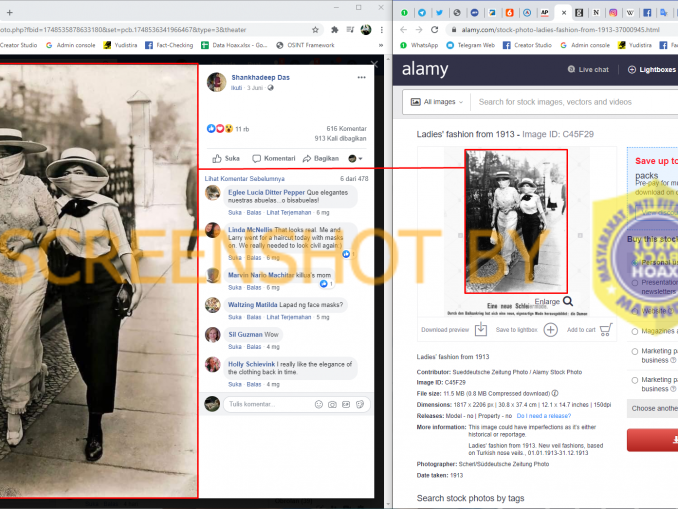Viewport: 678px width, 509px height.
Task: Add GIF in comment box
Action: point(346,404)
